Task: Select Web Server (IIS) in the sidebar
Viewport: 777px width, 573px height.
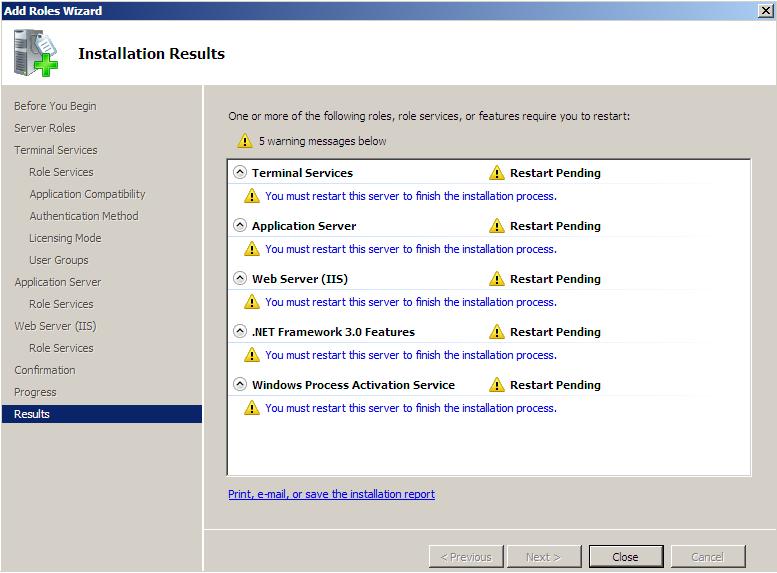Action: 55,326
